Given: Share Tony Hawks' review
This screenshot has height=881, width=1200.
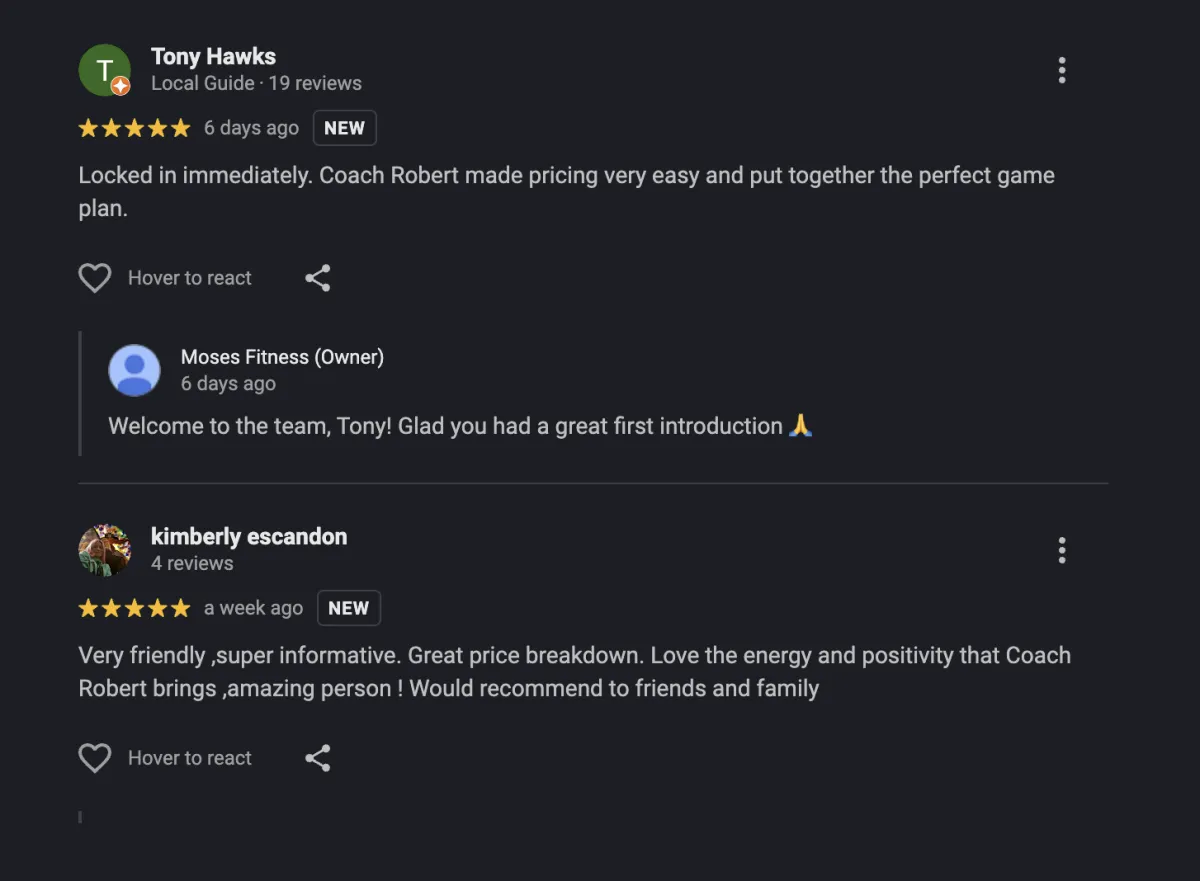Looking at the screenshot, I should pos(318,278).
